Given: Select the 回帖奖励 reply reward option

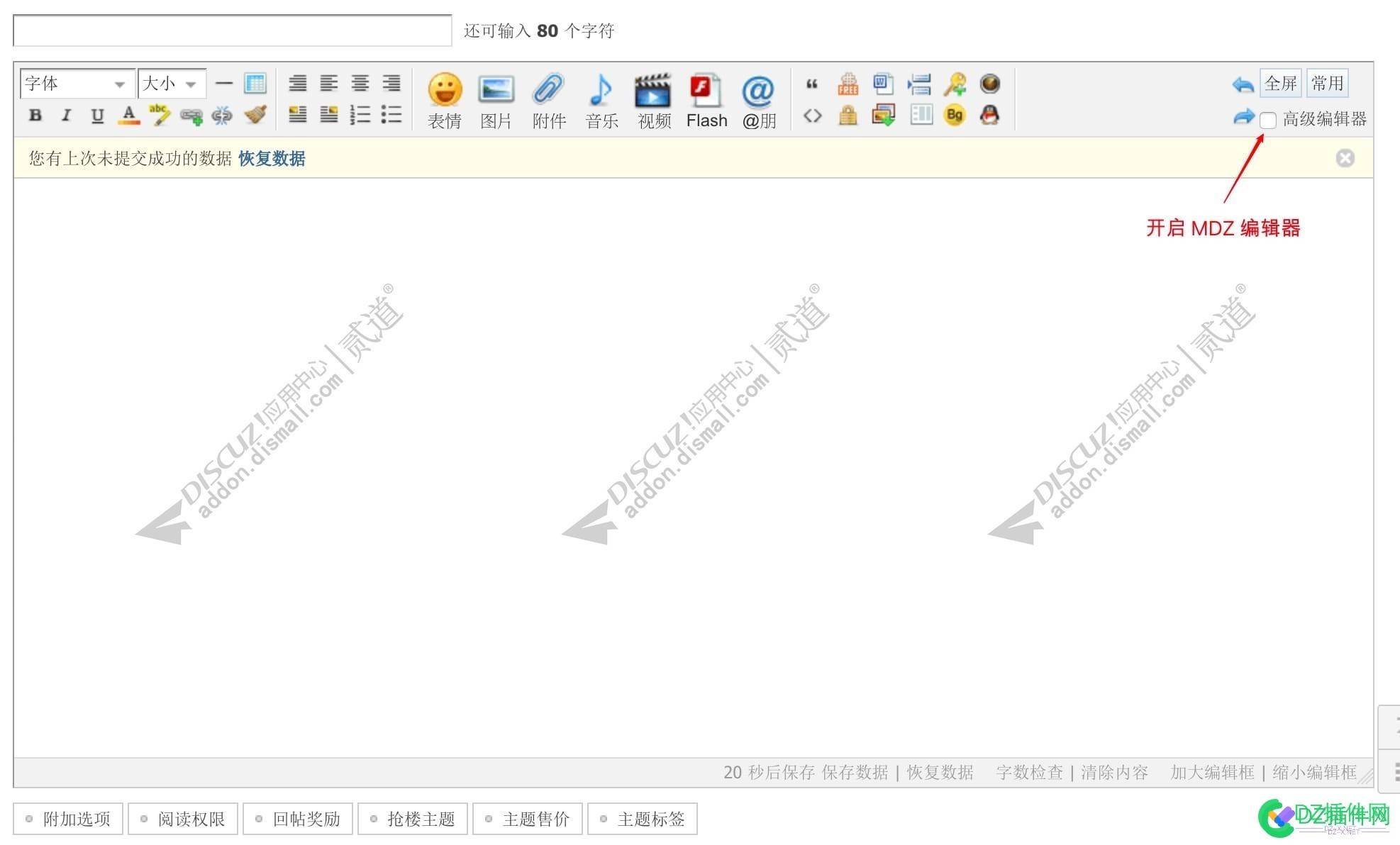Looking at the screenshot, I should coord(298,819).
